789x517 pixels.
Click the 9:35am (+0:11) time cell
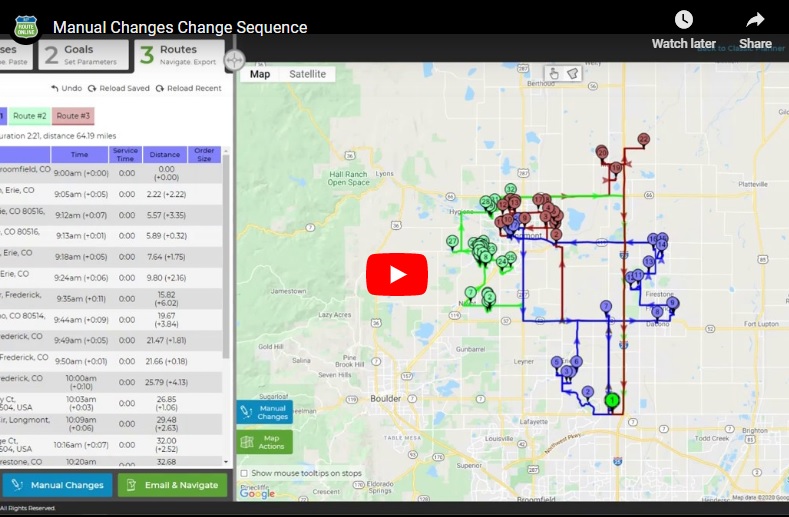pos(81,299)
